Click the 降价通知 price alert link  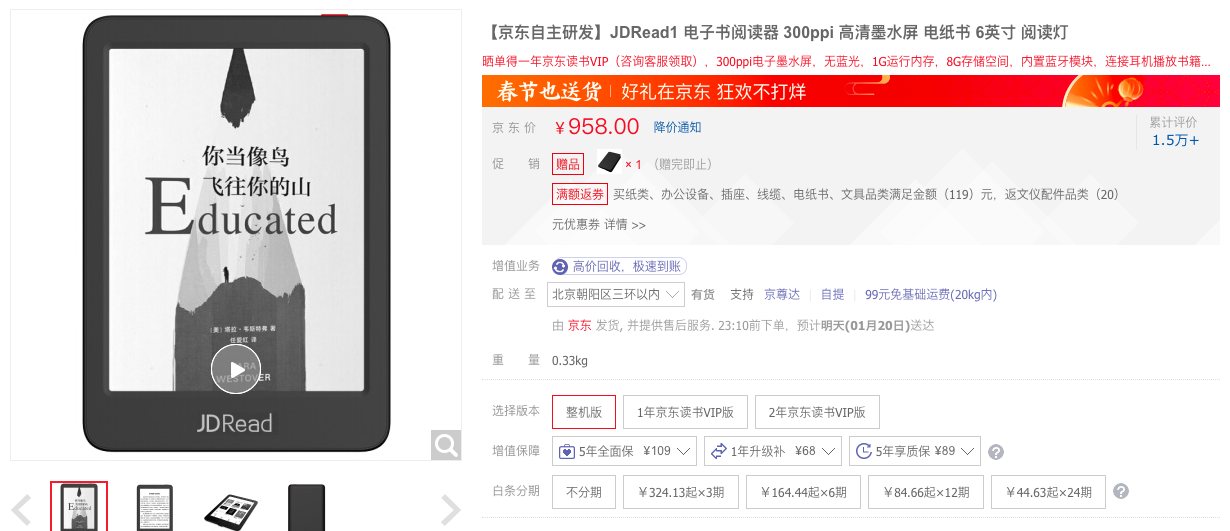coord(677,127)
